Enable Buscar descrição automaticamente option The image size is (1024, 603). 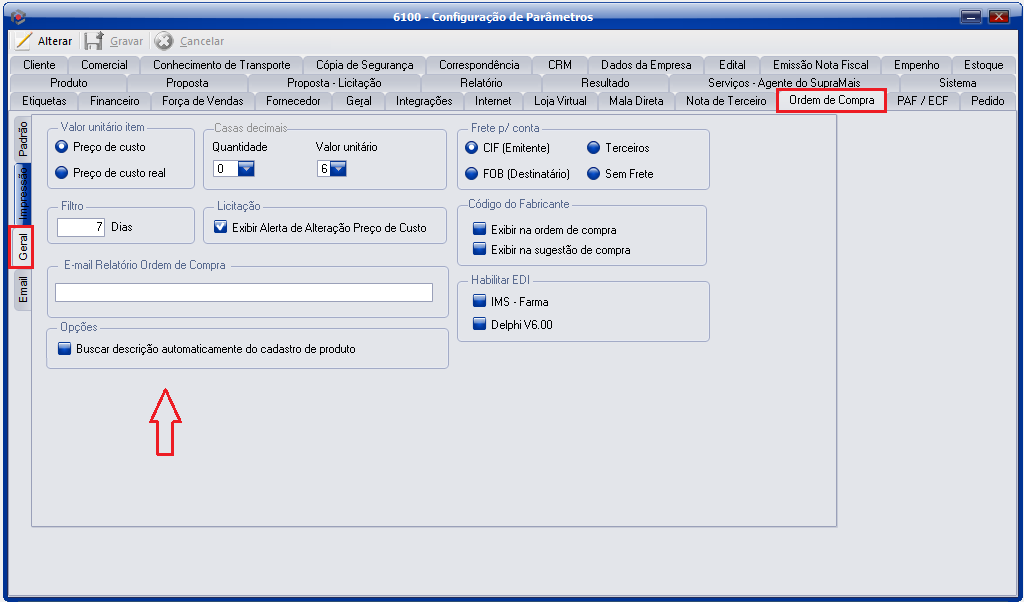[x=65, y=349]
